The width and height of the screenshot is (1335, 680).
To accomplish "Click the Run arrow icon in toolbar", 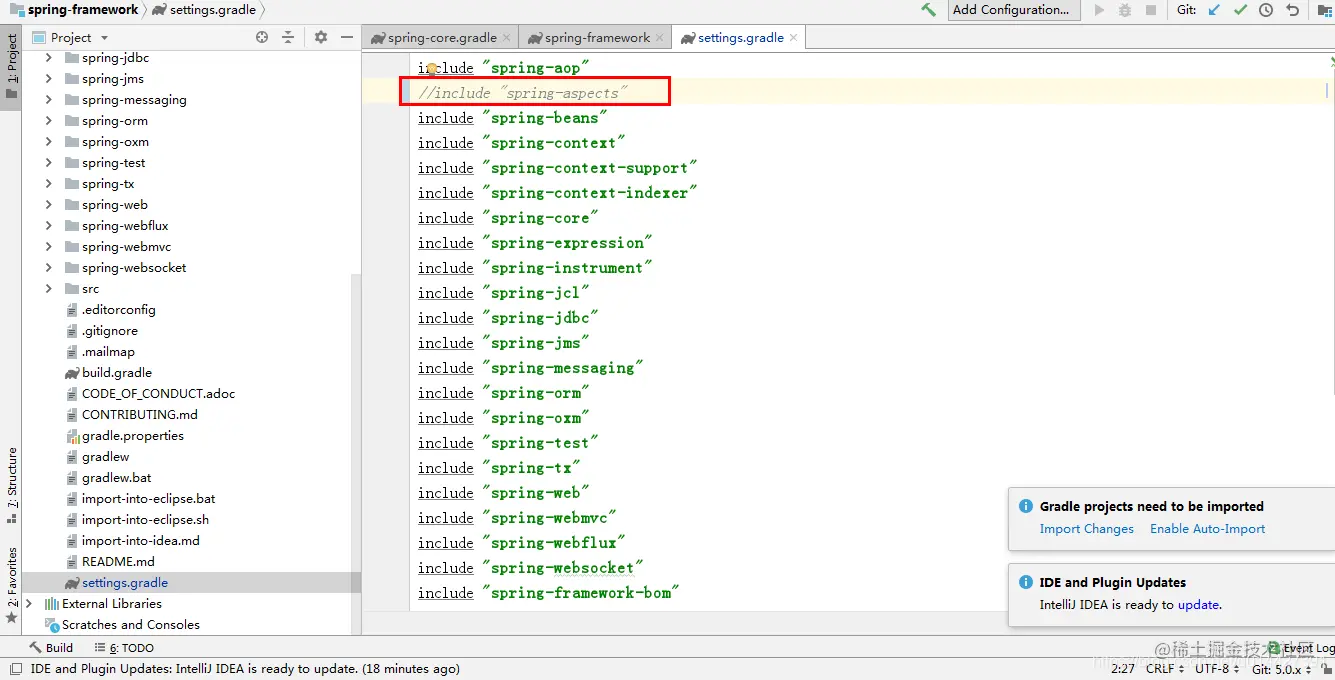I will pyautogui.click(x=1100, y=10).
